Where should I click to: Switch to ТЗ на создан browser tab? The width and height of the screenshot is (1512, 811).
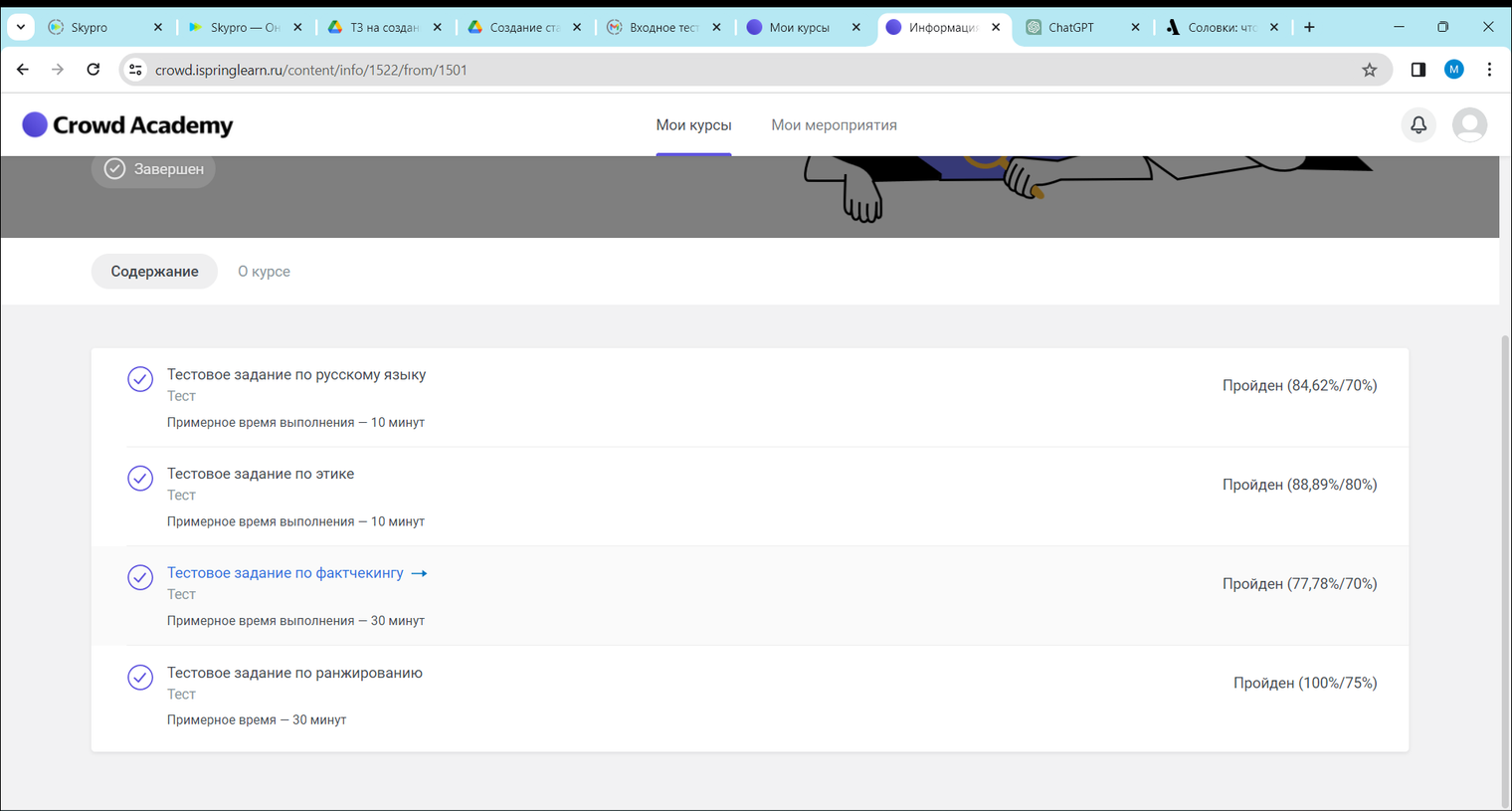(x=383, y=27)
